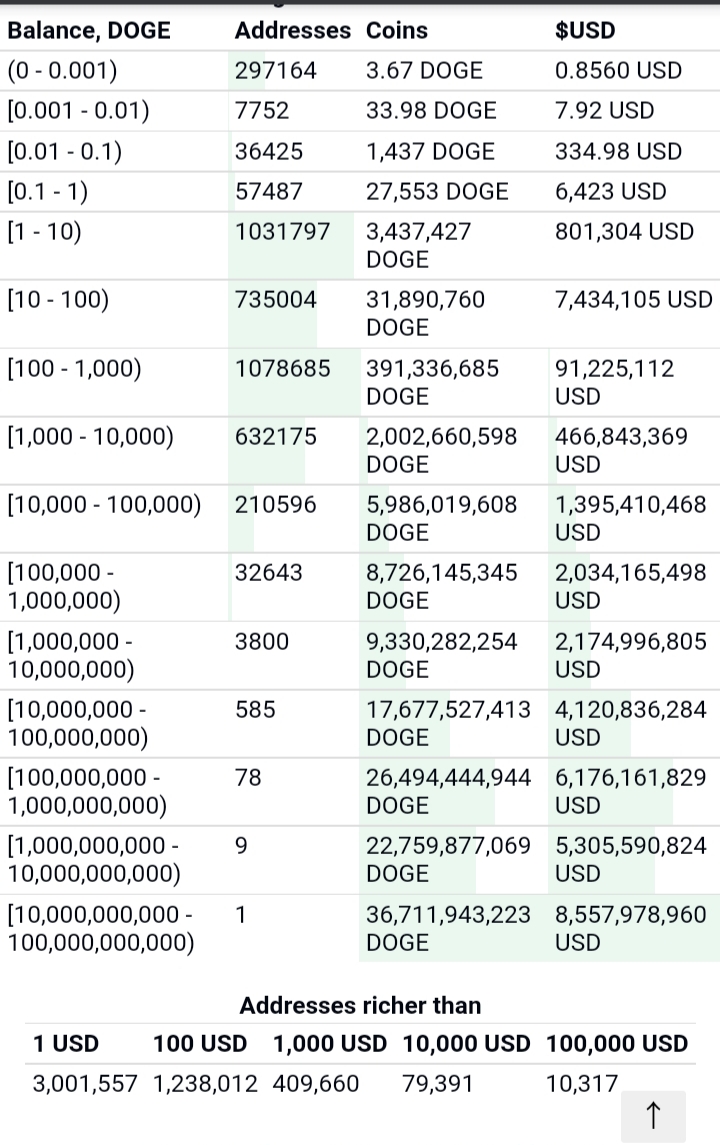This screenshot has height=1145, width=720.
Task: Click the 9,330,282,254 DOGE coins cell
Action: 442,655
